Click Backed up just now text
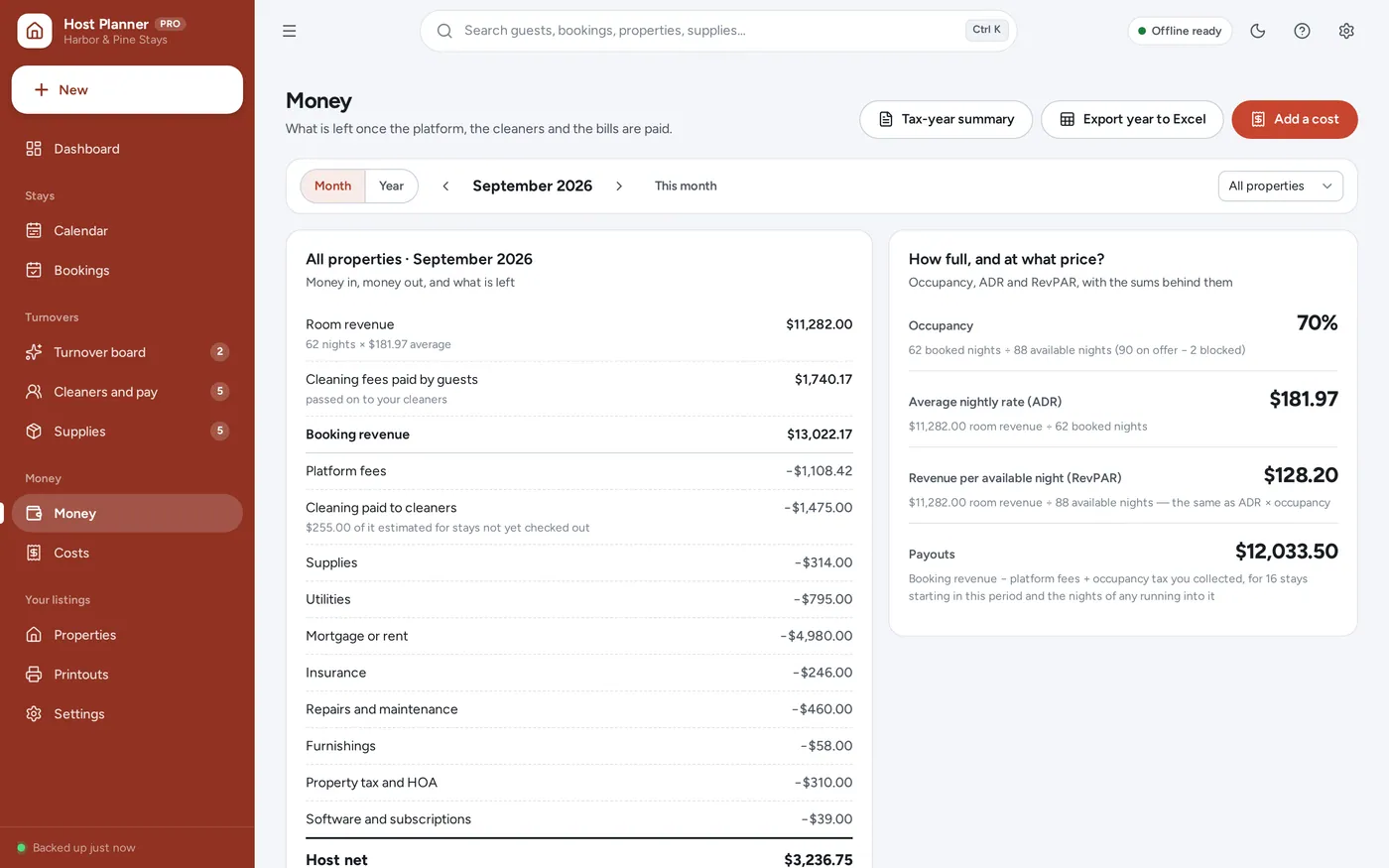This screenshot has width=1389, height=868. pyautogui.click(x=84, y=848)
